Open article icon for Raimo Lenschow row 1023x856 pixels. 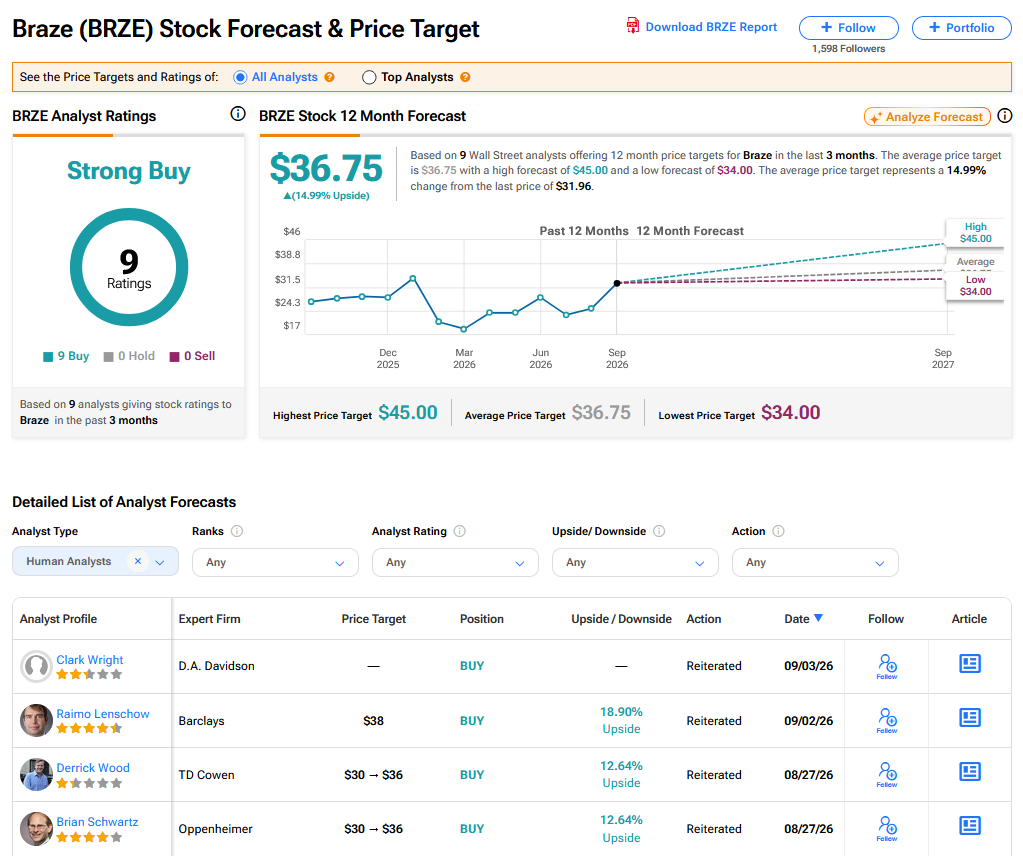(970, 718)
